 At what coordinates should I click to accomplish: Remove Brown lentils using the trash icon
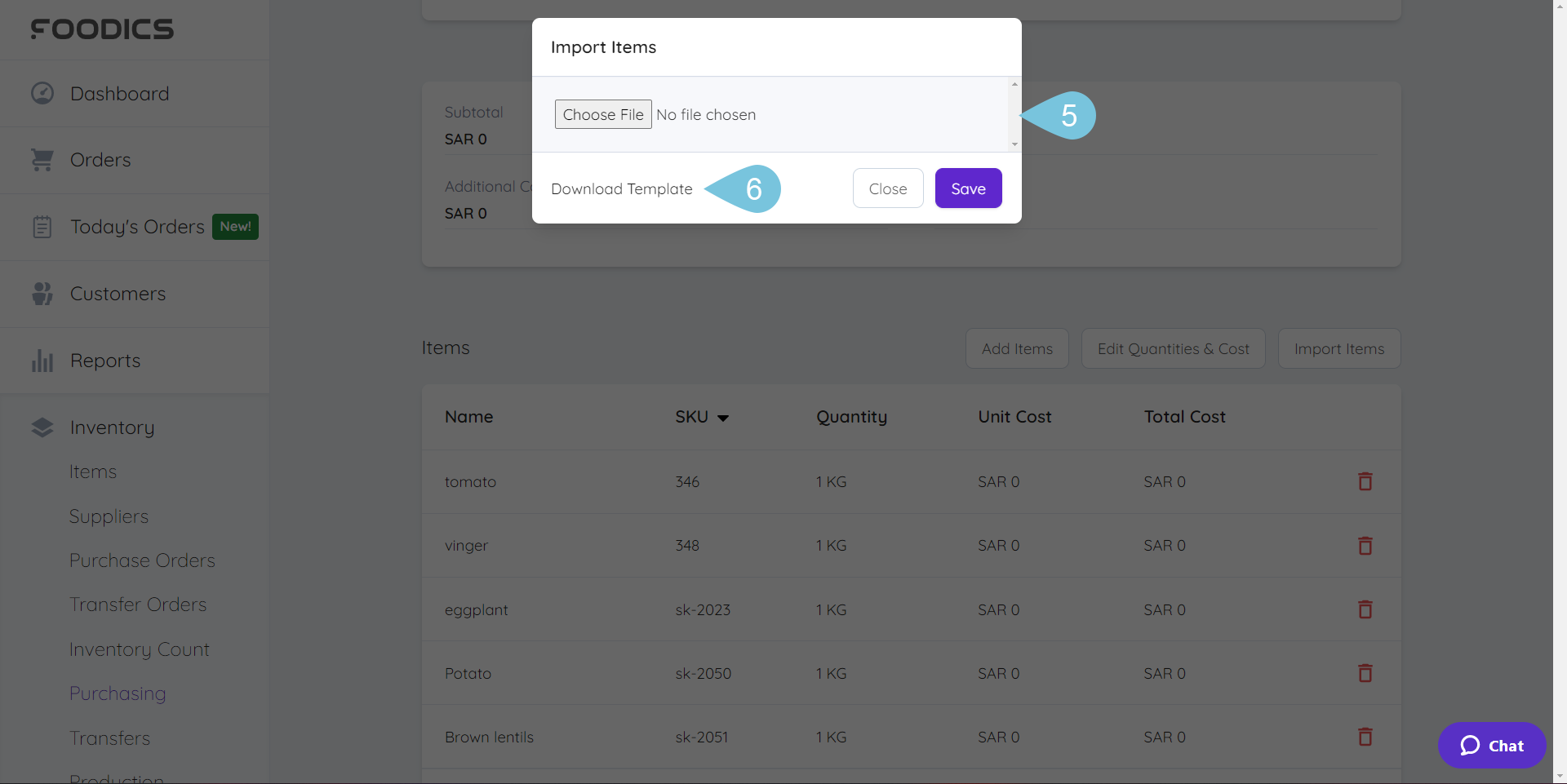tap(1365, 737)
